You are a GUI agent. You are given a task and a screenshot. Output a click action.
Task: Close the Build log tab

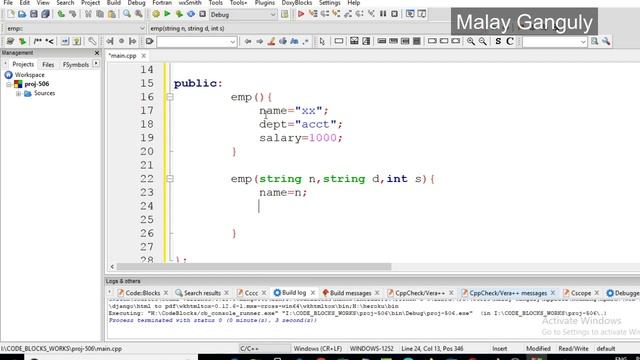point(313,293)
